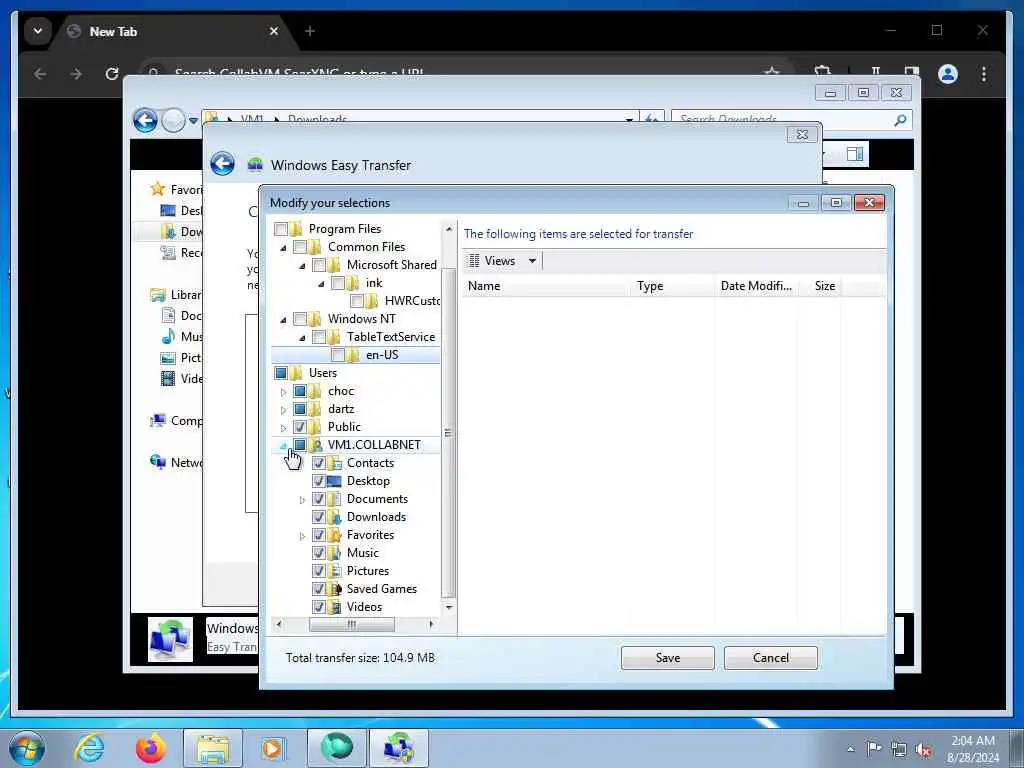Image resolution: width=1024 pixels, height=768 pixels.
Task: Expand the Favorites subfolder node
Action: 302,536
